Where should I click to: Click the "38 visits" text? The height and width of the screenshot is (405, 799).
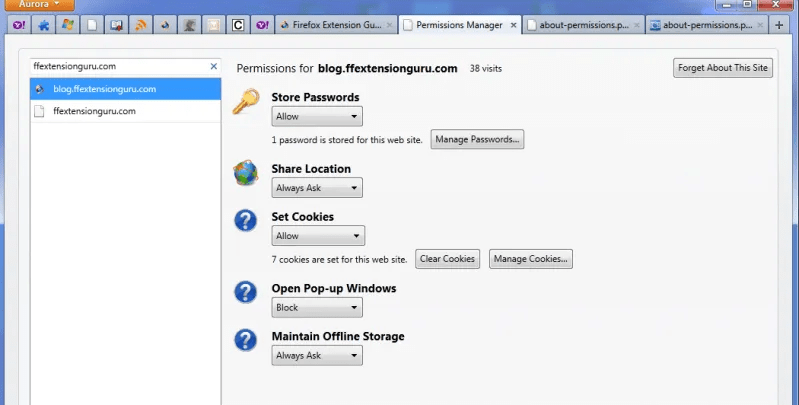click(x=486, y=68)
